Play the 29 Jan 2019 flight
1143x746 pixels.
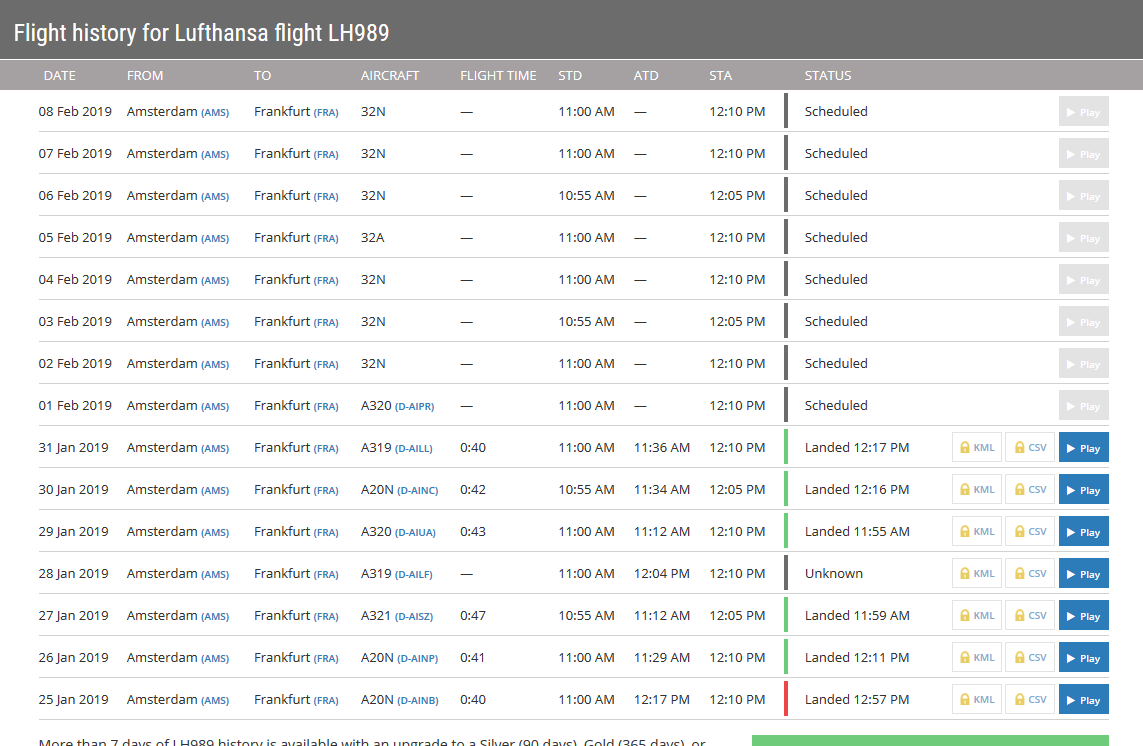pos(1083,532)
